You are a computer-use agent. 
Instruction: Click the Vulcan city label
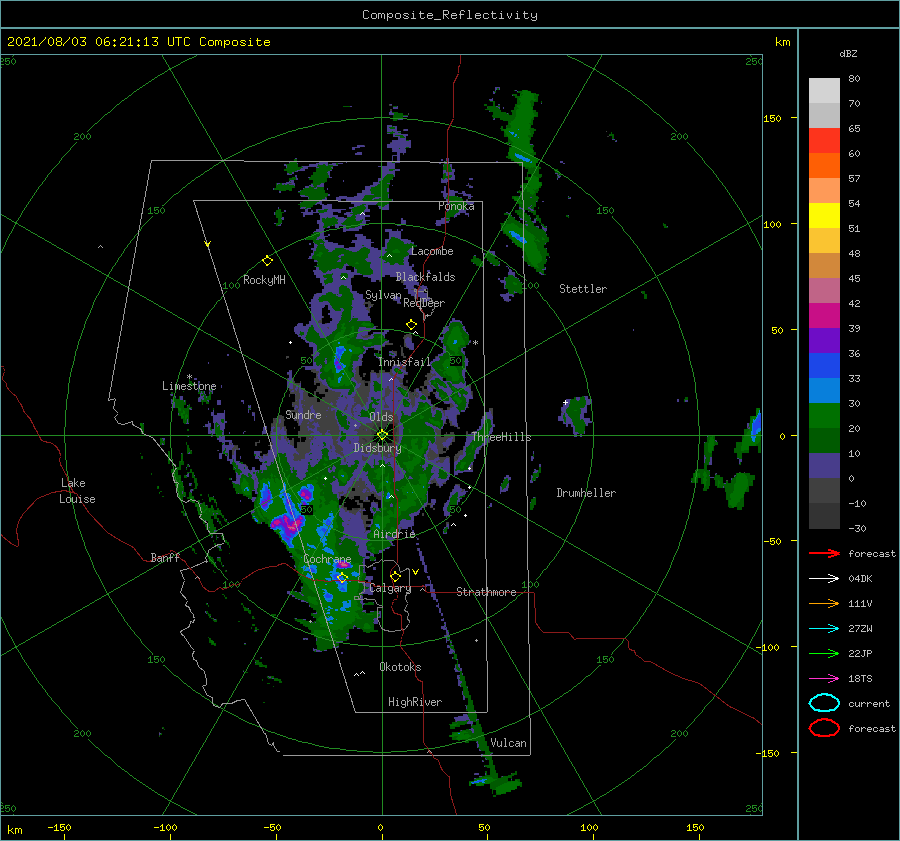point(508,743)
